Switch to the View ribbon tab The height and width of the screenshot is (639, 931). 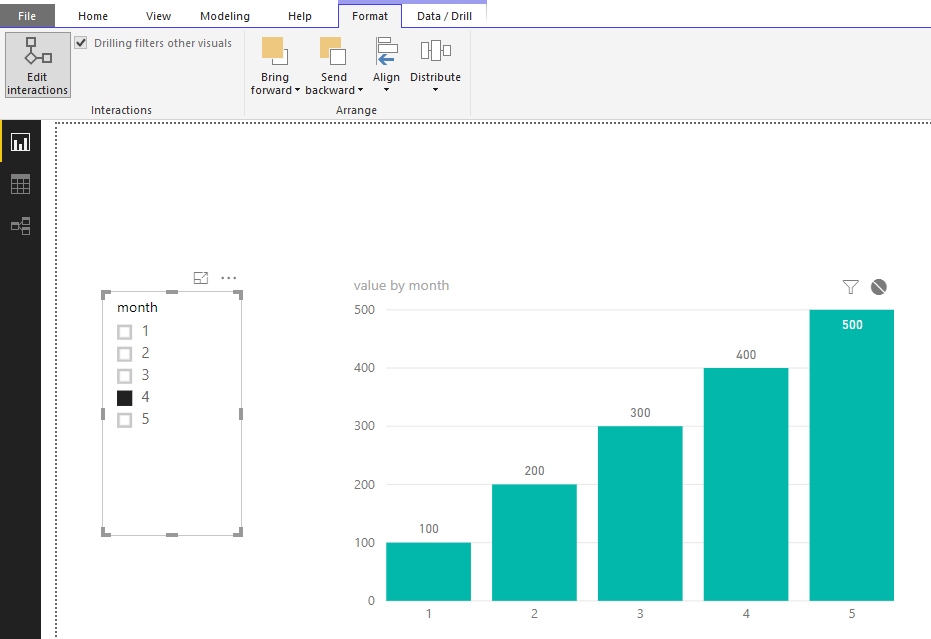pos(158,16)
